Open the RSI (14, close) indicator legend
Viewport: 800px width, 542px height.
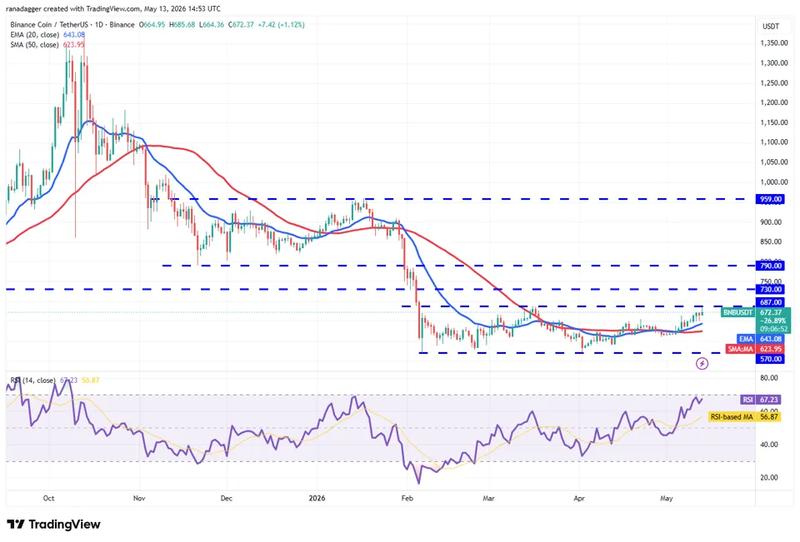pos(33,380)
